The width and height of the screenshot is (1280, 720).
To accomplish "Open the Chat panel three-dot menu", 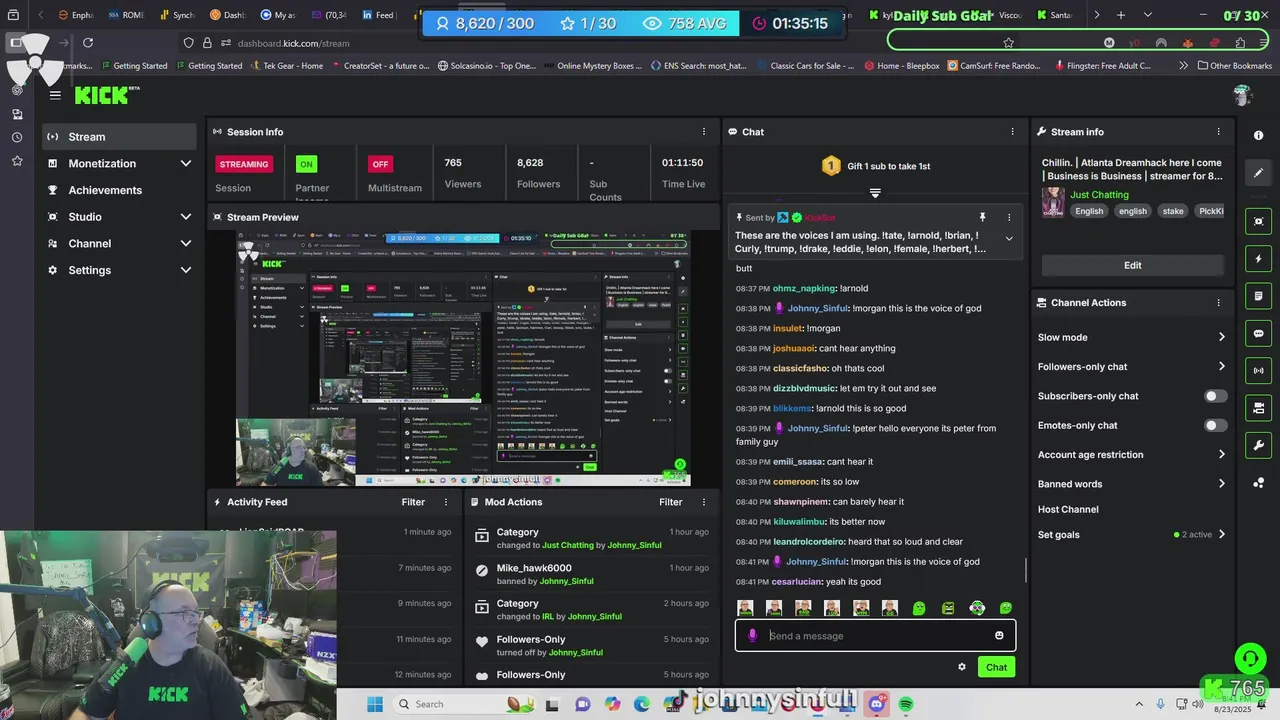I will tap(1012, 132).
